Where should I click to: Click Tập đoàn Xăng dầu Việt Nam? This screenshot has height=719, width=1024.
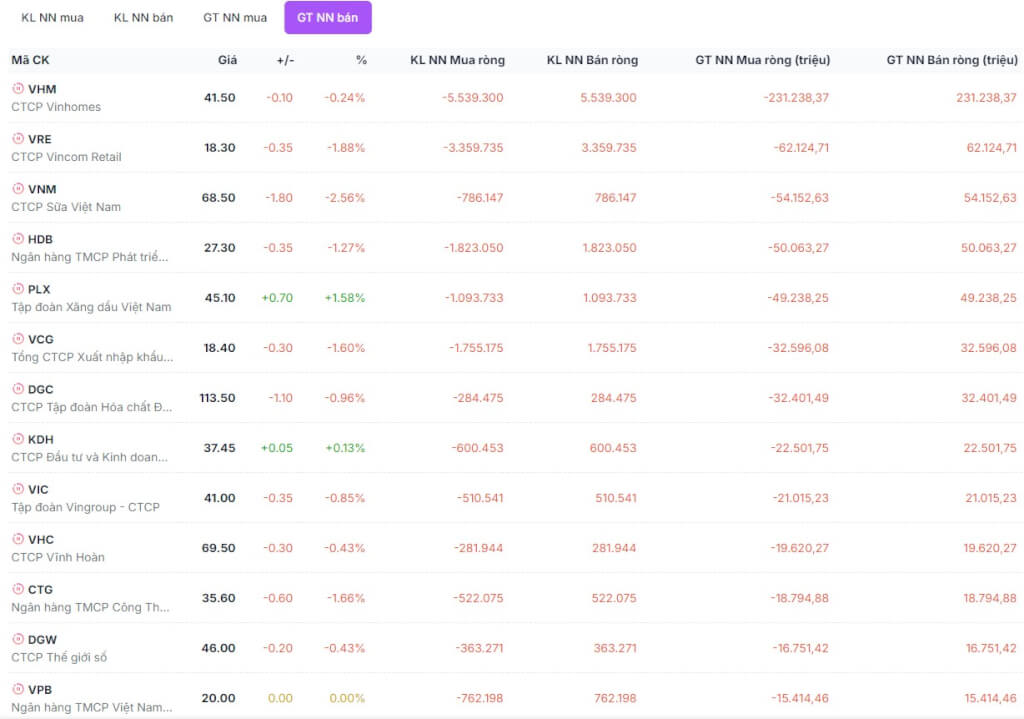(x=91, y=307)
